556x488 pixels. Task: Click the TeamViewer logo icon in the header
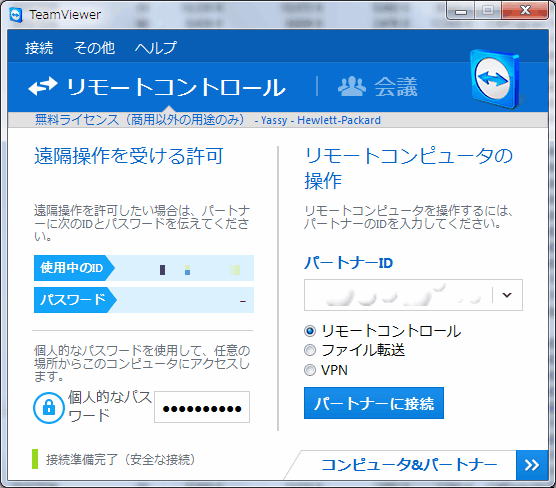tap(496, 79)
